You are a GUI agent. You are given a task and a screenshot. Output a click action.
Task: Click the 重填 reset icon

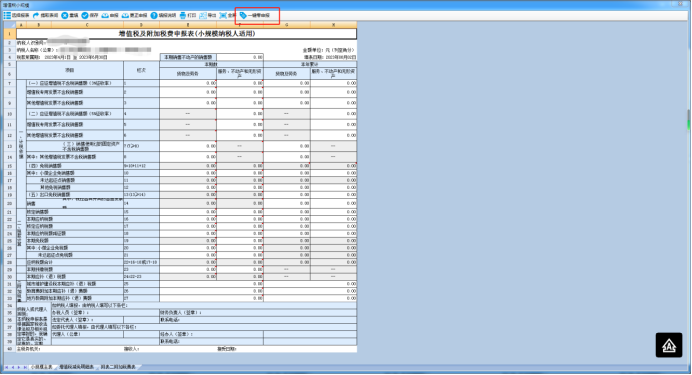point(64,15)
